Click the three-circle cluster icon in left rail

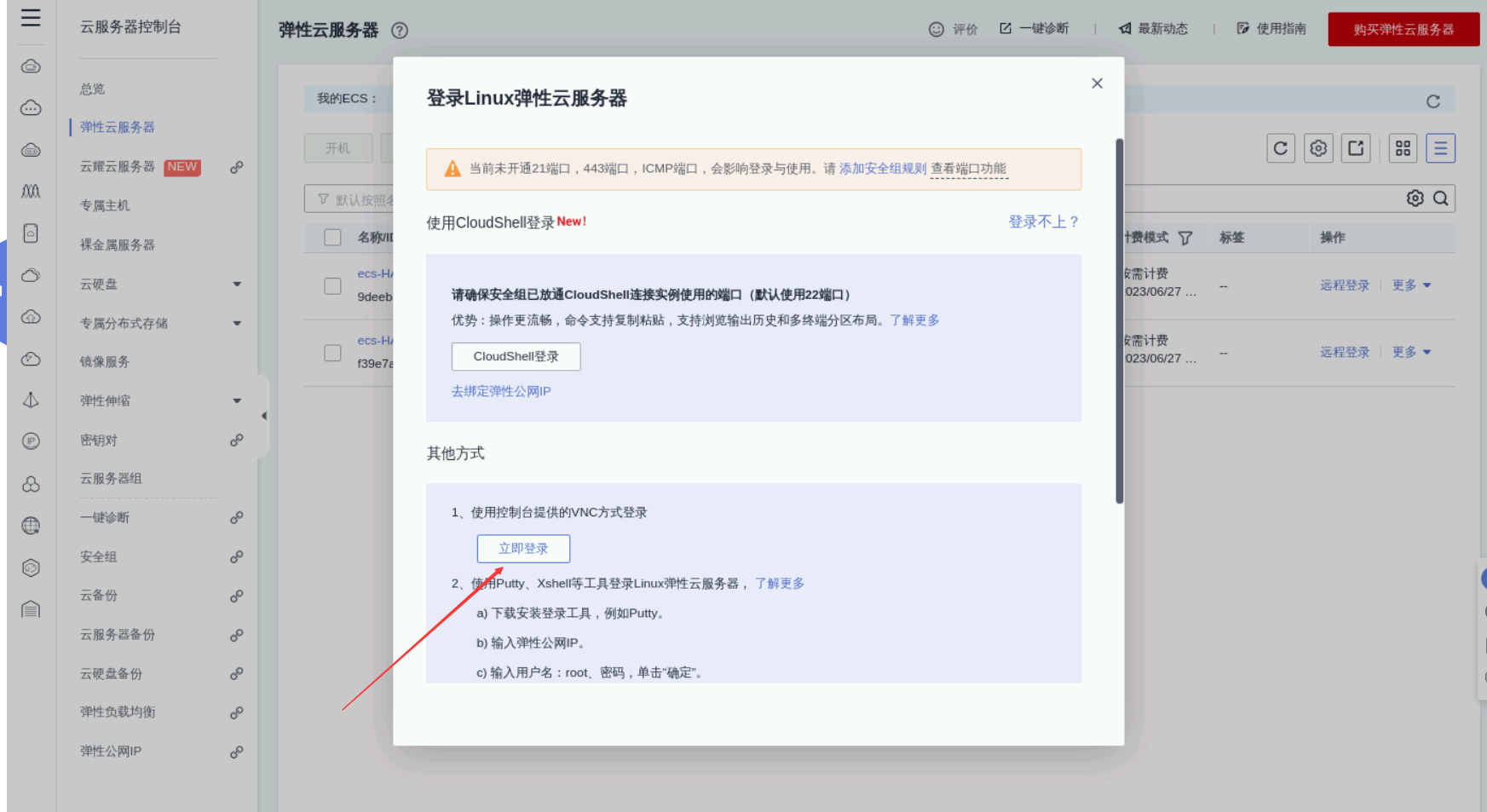(x=31, y=484)
